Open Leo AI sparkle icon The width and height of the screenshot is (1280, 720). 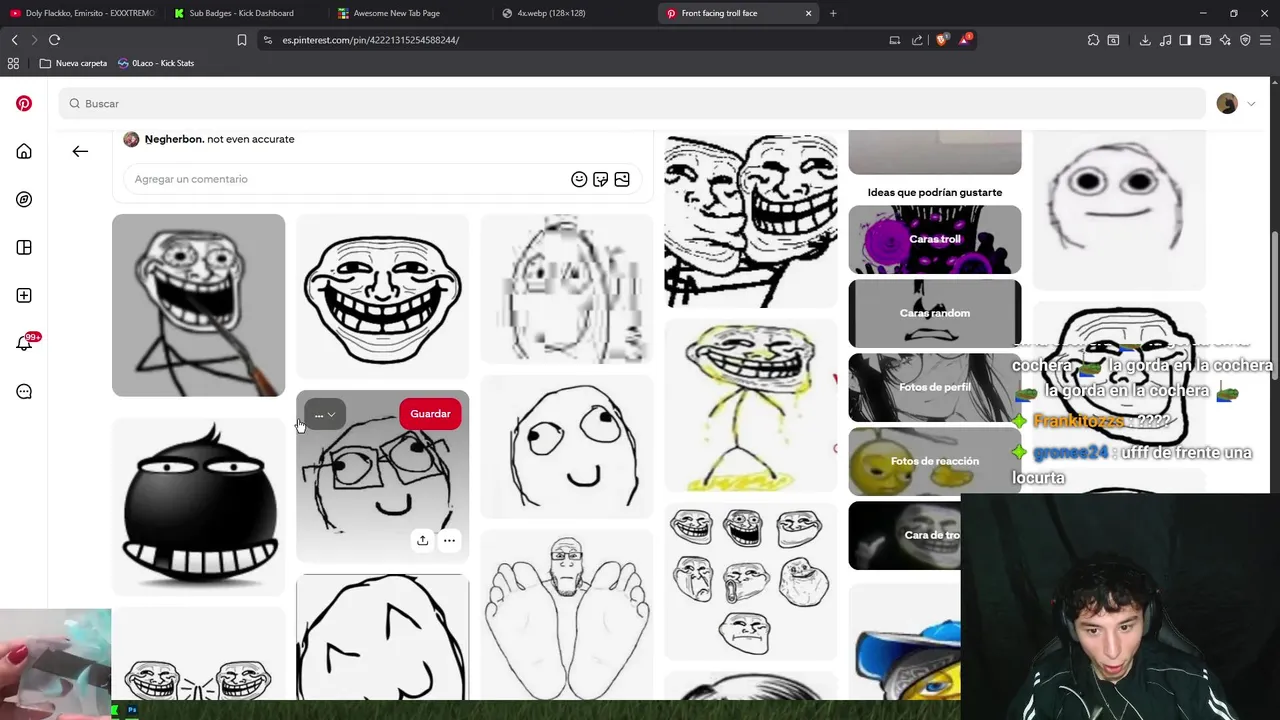pyautogui.click(x=1225, y=40)
